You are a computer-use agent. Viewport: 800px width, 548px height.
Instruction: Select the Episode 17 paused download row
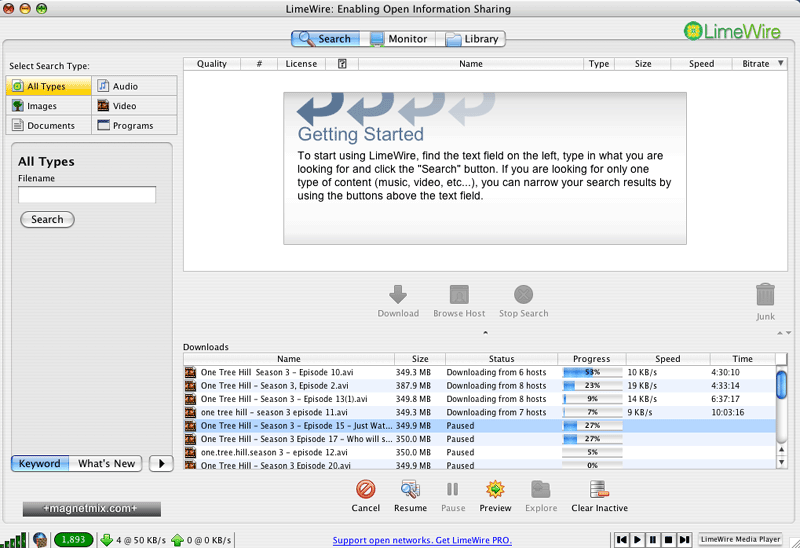pos(480,439)
